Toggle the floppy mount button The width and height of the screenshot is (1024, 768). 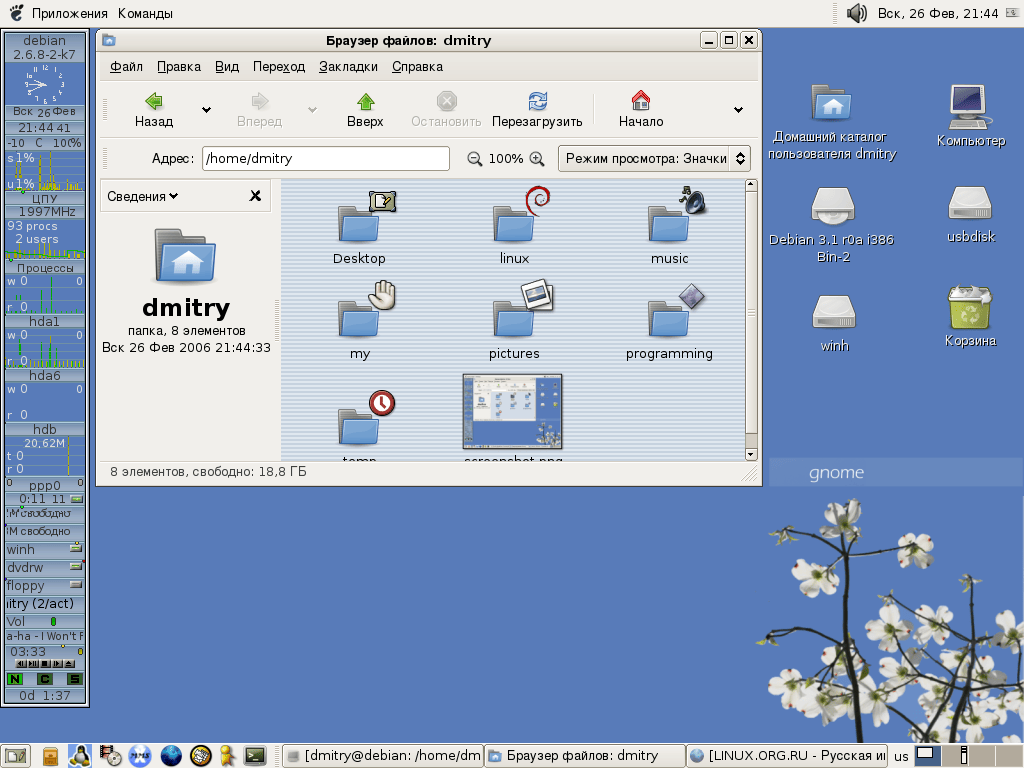(76, 586)
